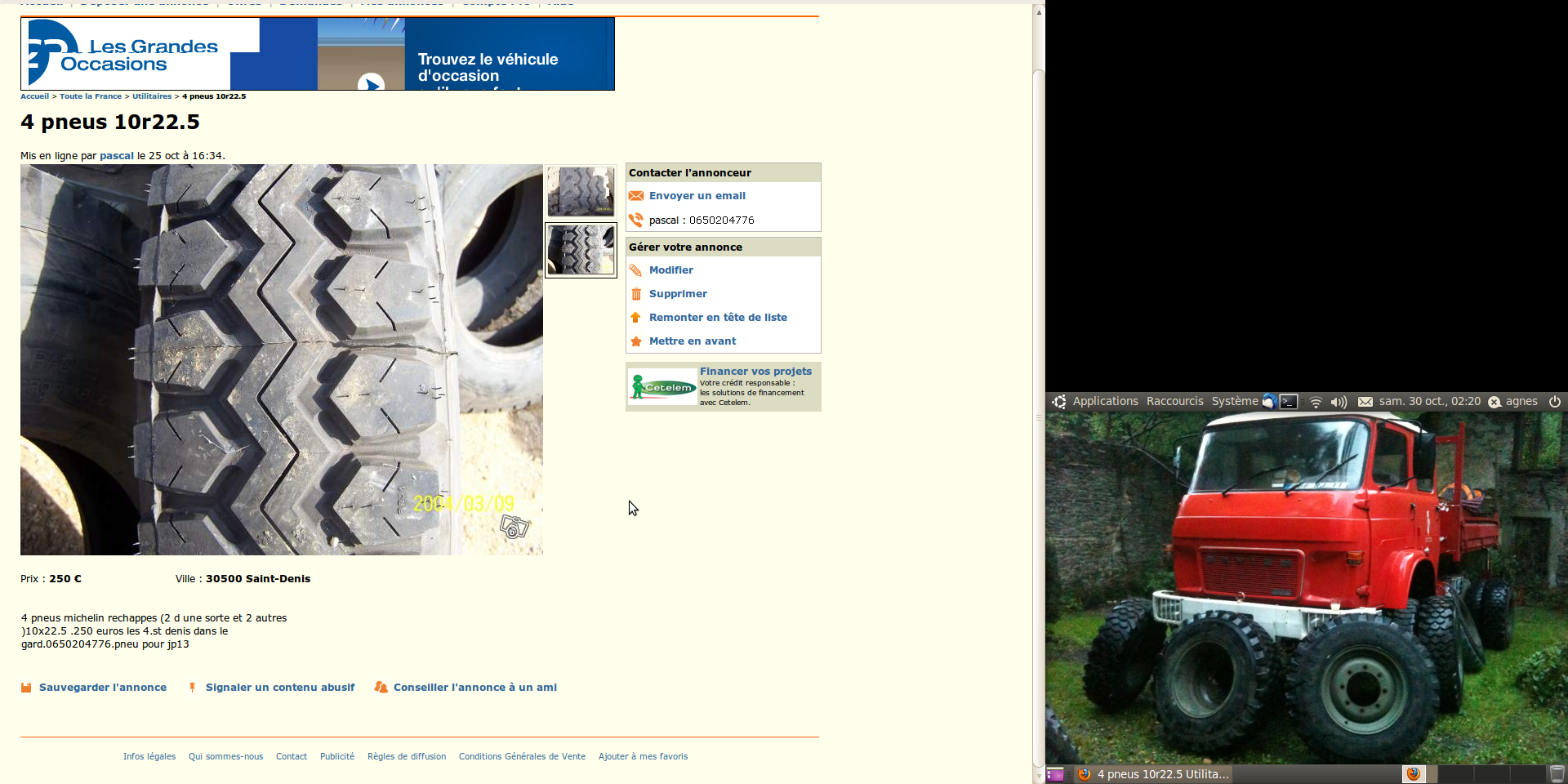Click the power session icon

(x=1555, y=401)
